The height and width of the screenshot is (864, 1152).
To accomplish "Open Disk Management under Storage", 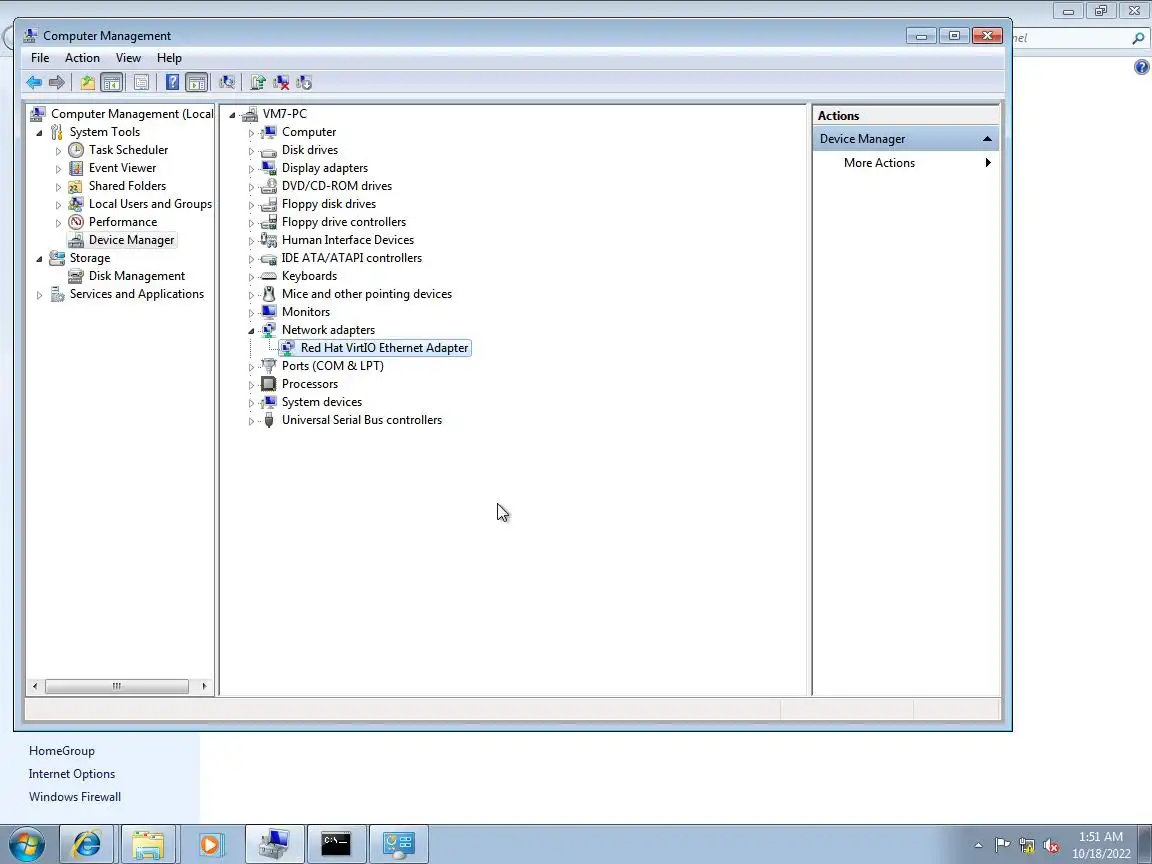I will click(137, 276).
